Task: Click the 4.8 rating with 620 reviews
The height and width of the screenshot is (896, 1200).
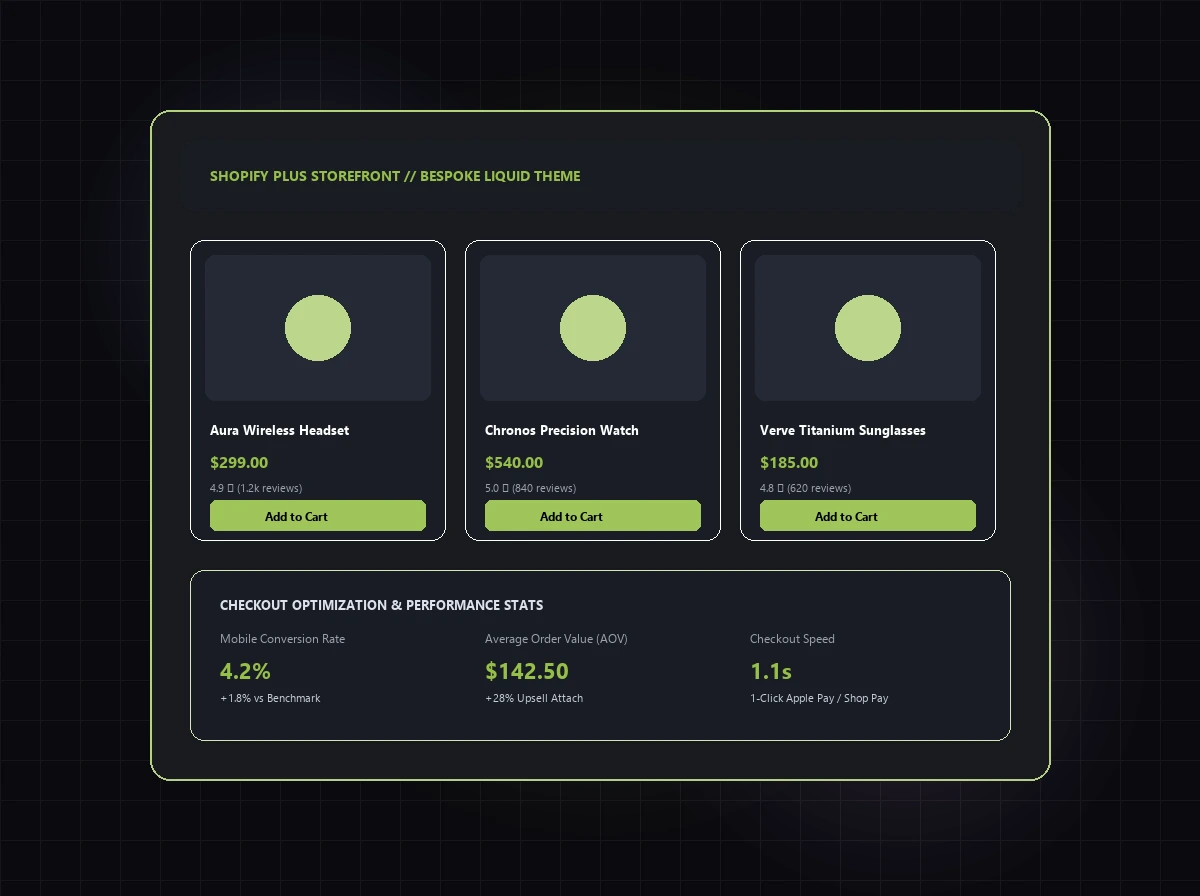Action: [806, 488]
